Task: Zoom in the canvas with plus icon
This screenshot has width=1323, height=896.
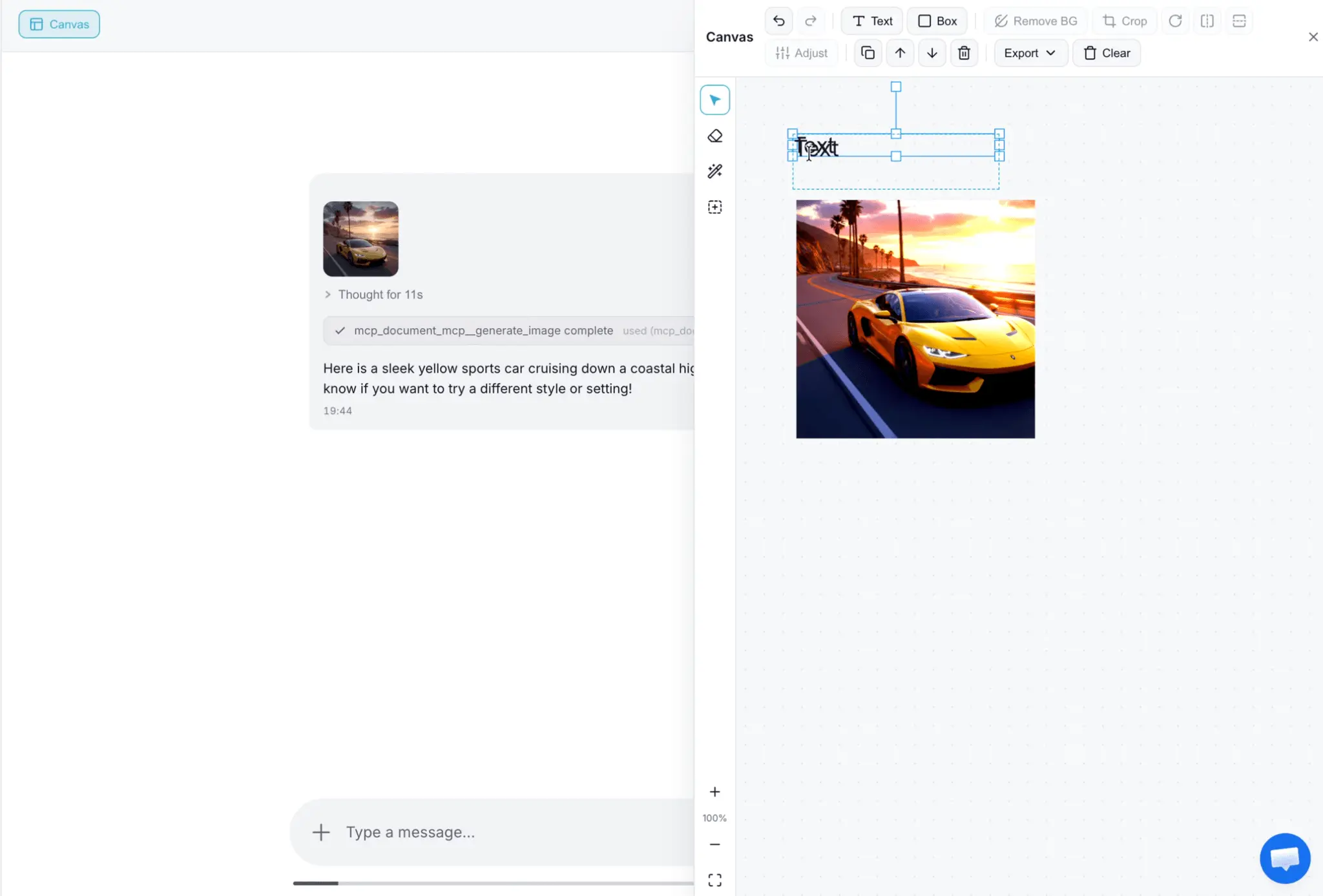Action: tap(714, 792)
